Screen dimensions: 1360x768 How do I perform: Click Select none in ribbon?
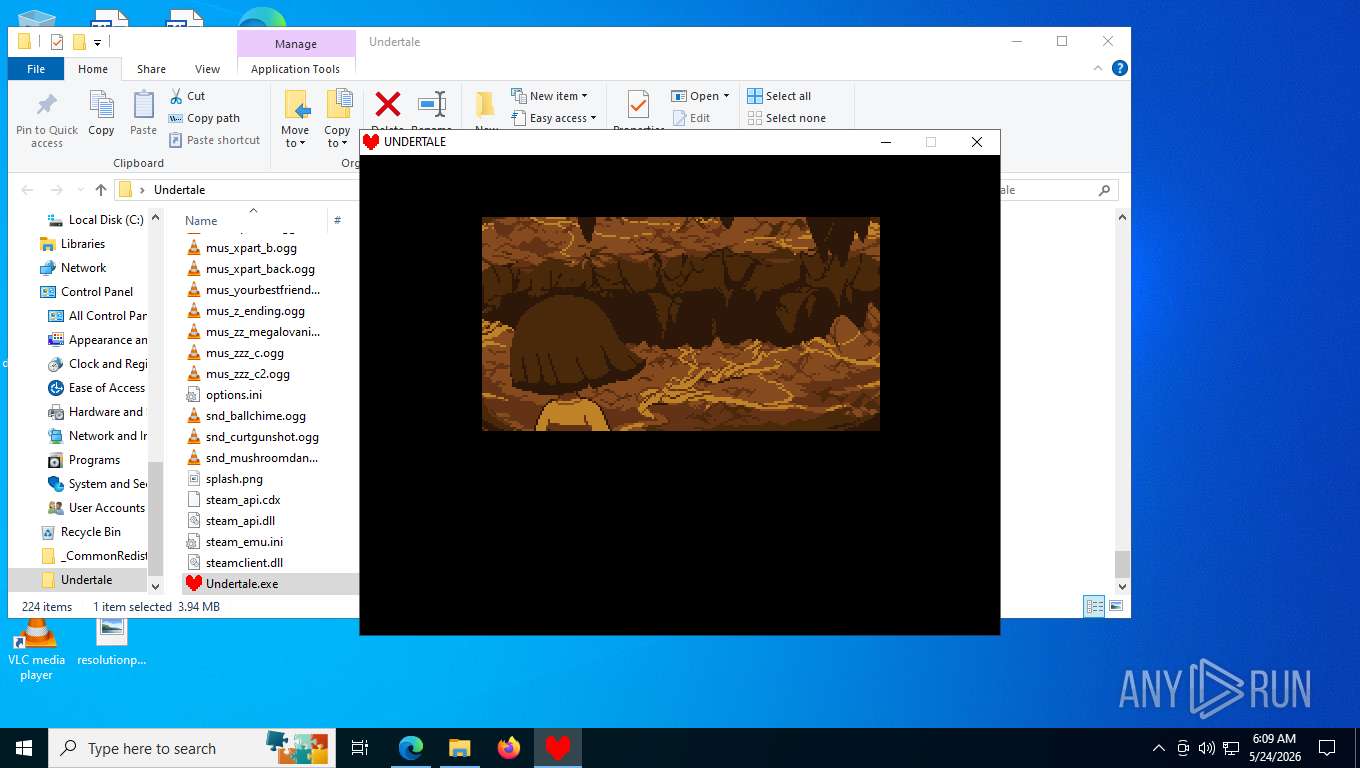[x=786, y=118]
